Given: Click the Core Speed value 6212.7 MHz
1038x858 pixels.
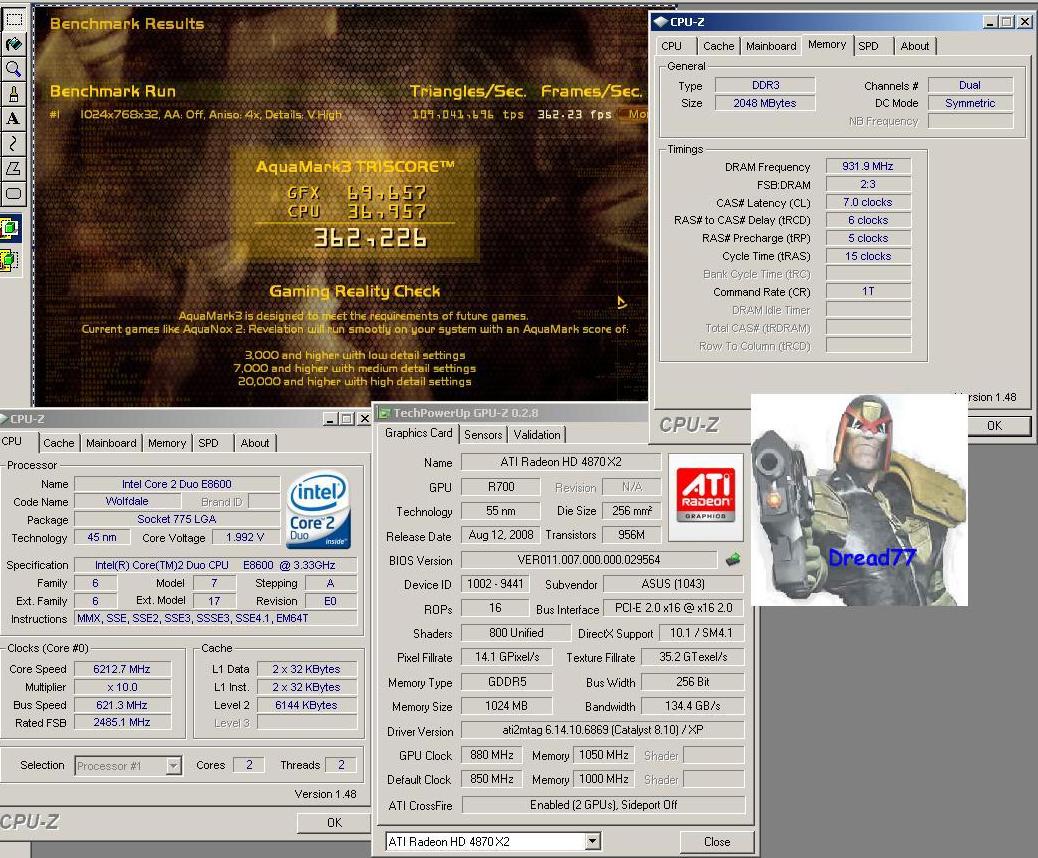Looking at the screenshot, I should (x=122, y=669).
